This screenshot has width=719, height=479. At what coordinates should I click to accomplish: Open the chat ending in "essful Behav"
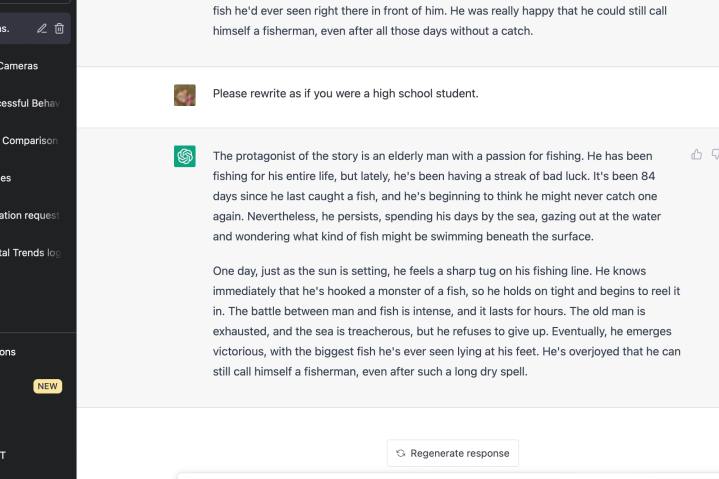tap(31, 103)
